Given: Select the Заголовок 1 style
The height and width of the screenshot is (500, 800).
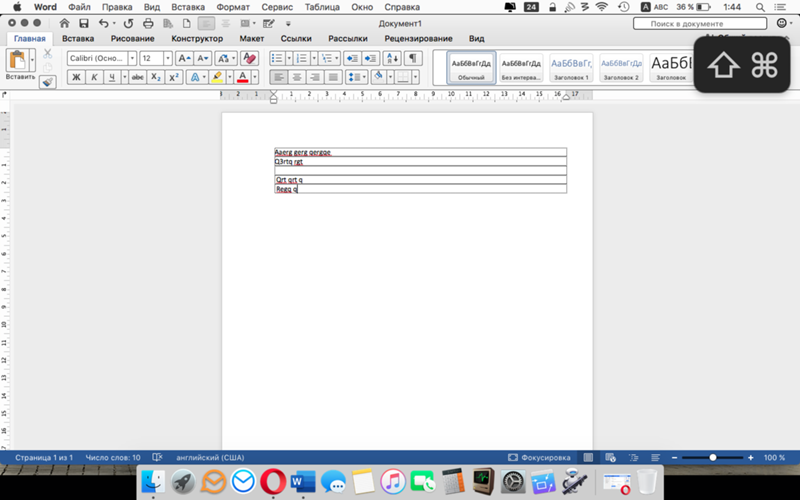Looking at the screenshot, I should tap(571, 67).
